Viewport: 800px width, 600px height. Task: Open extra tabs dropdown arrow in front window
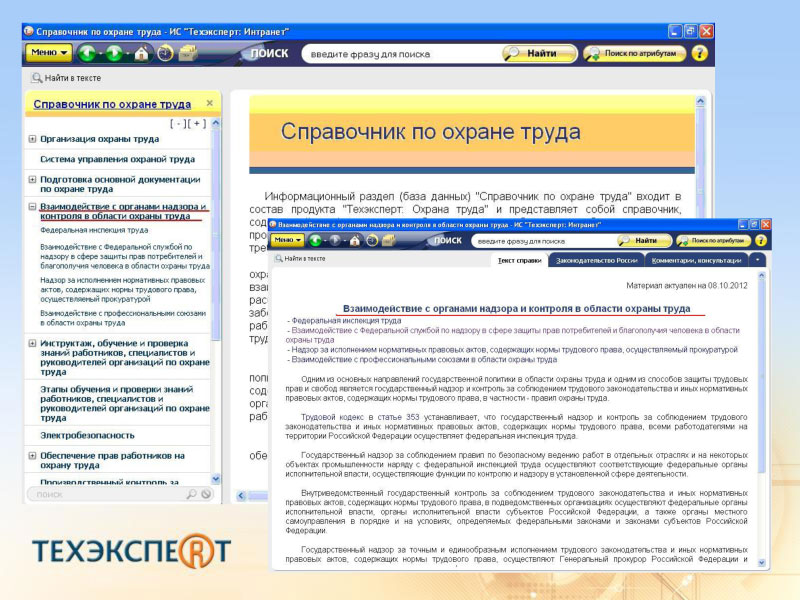(x=758, y=260)
